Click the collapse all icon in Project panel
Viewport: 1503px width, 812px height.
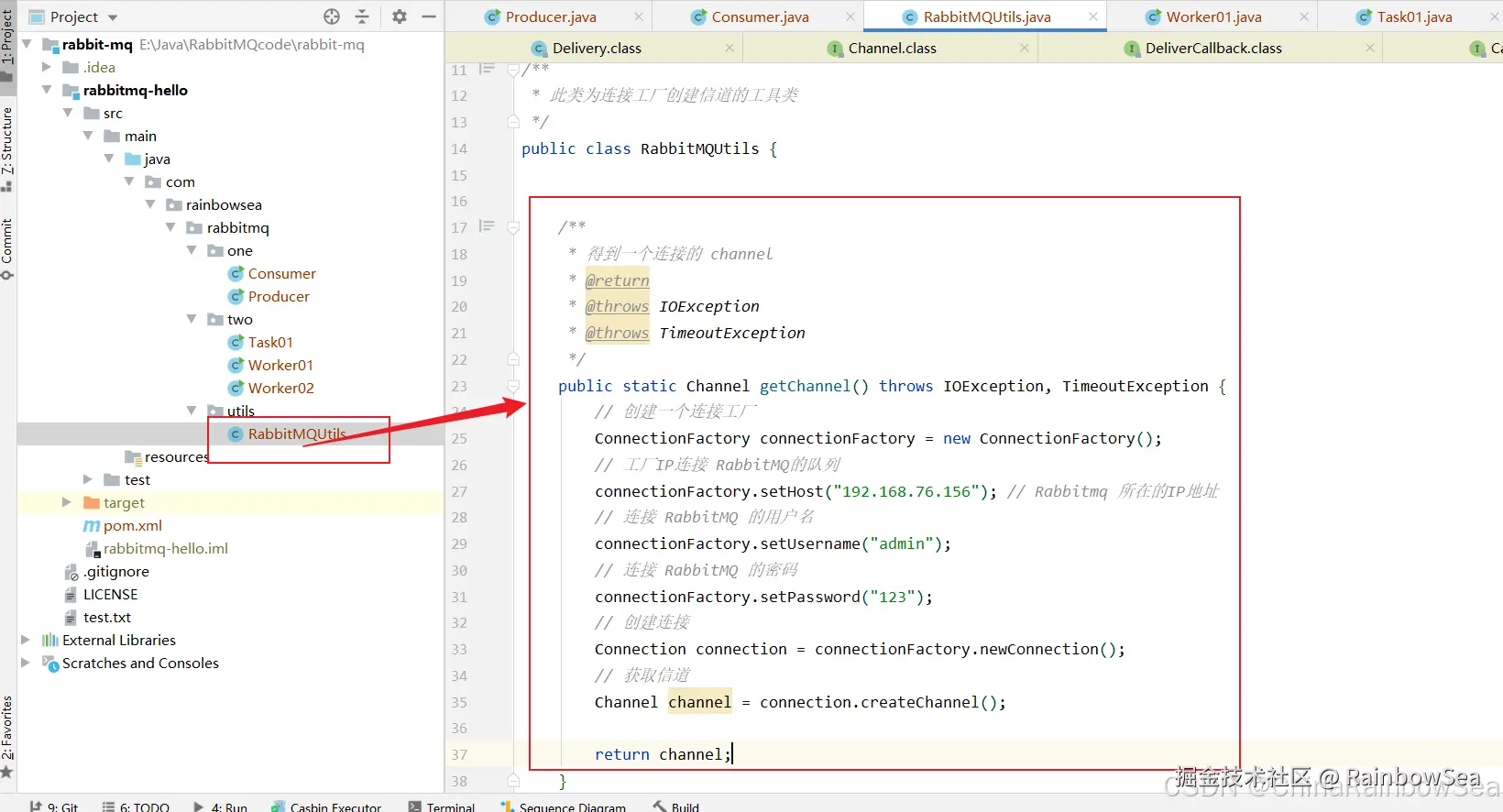point(362,16)
